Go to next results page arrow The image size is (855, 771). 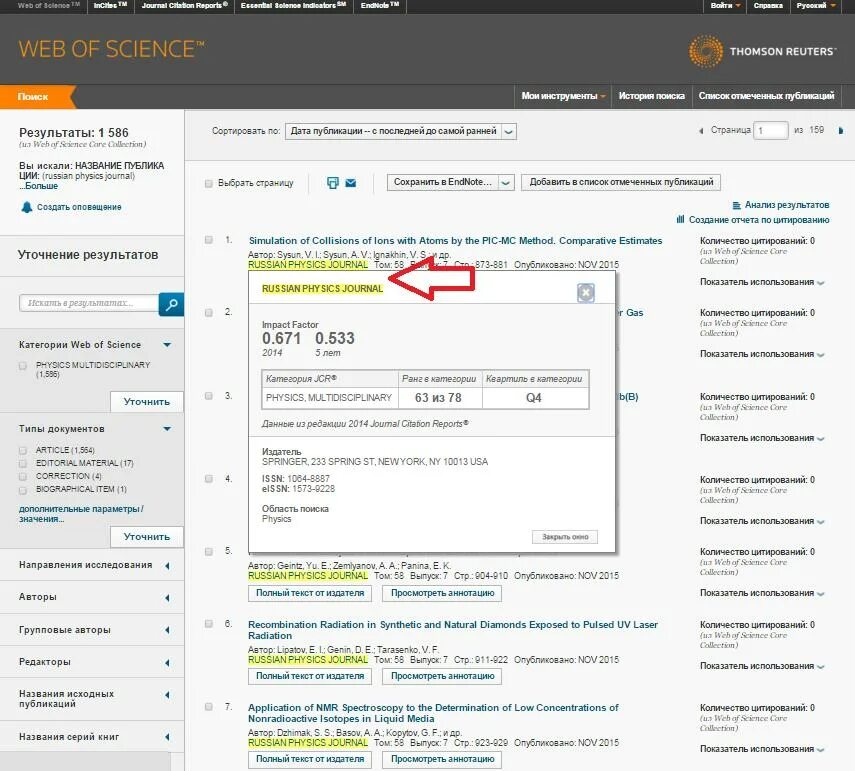pos(840,130)
